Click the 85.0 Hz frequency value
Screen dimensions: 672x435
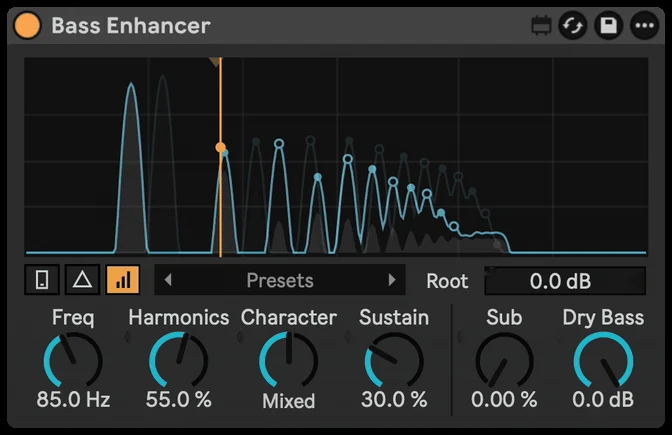pyautogui.click(x=73, y=399)
